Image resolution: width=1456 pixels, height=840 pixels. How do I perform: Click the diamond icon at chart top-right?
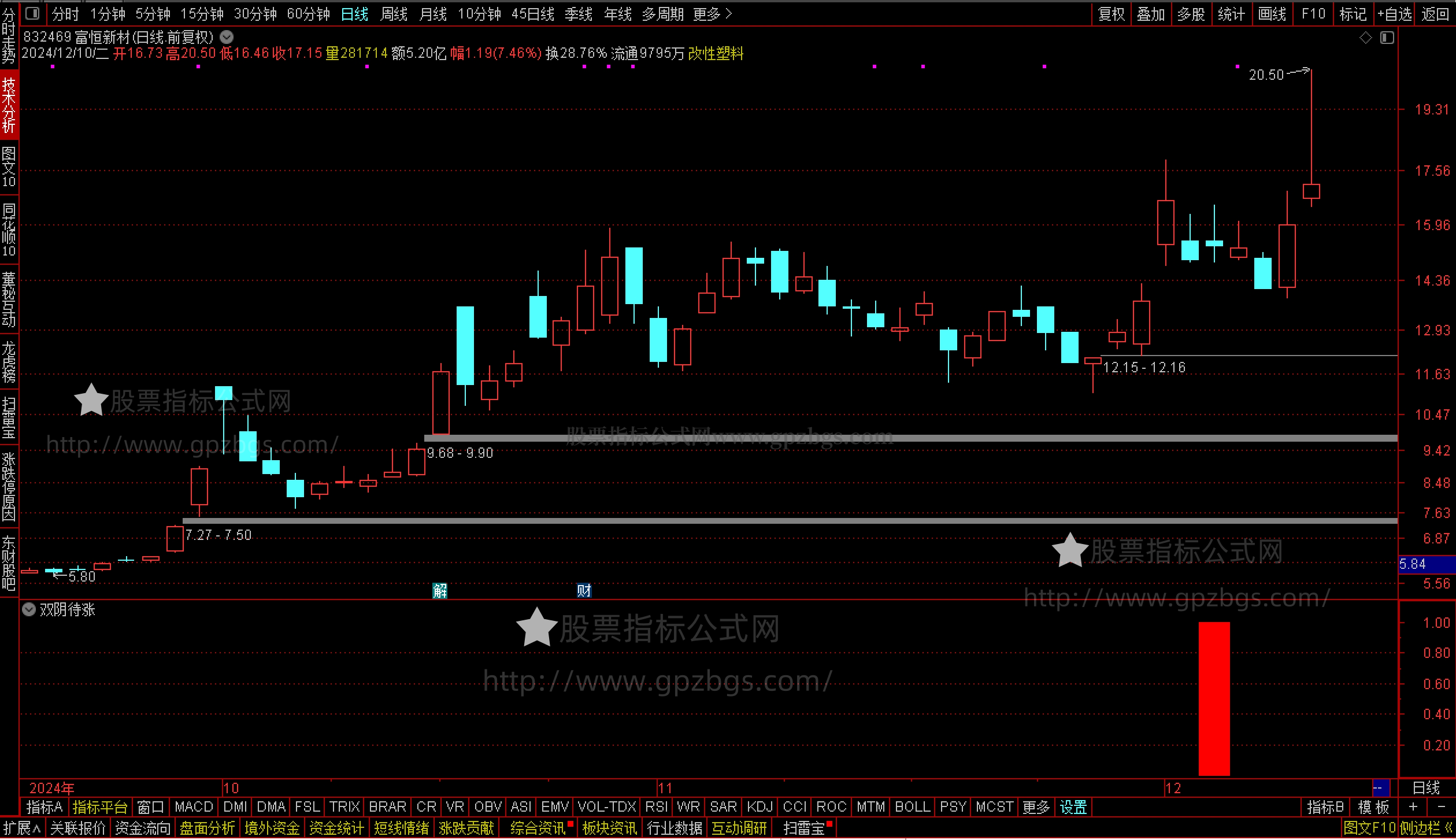click(x=1365, y=38)
